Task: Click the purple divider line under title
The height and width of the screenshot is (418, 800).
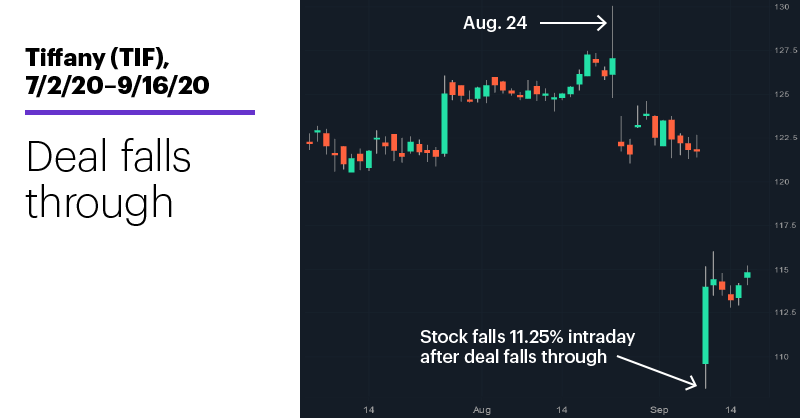Action: (x=140, y=112)
